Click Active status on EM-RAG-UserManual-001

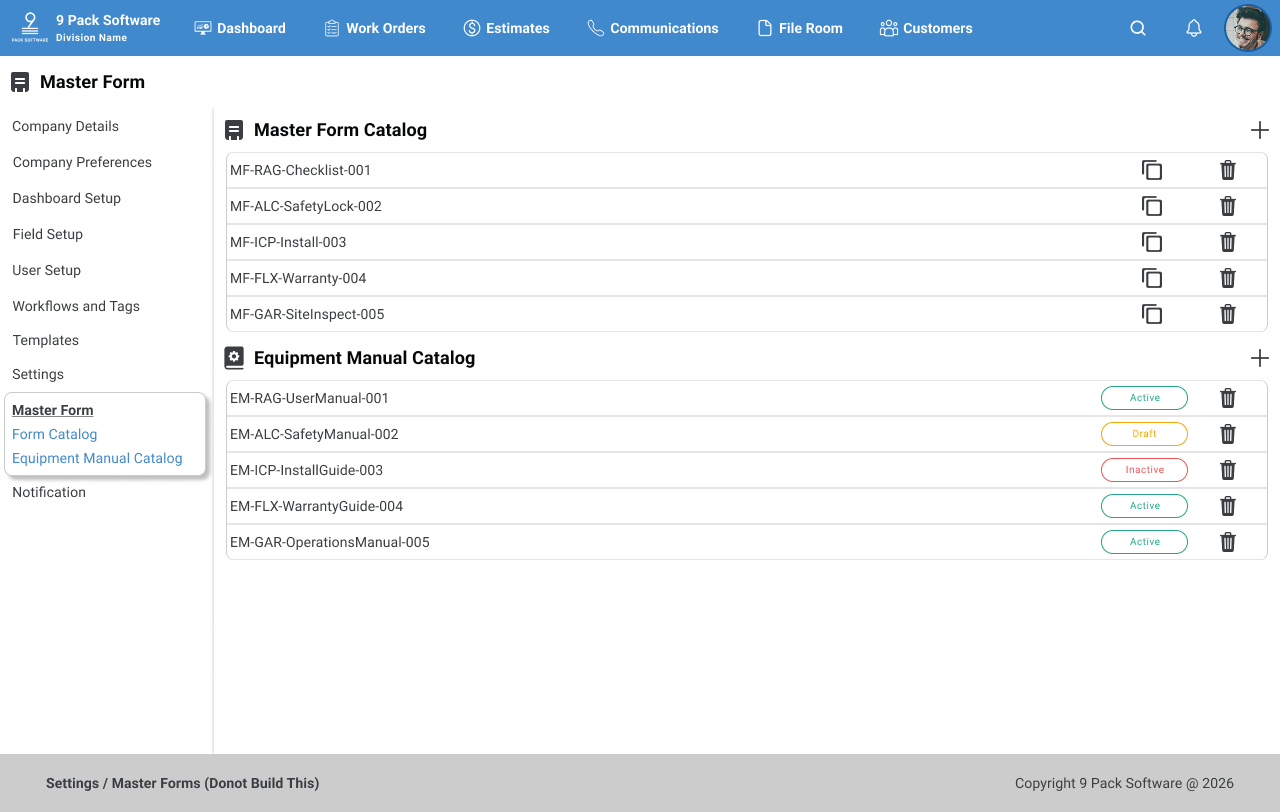[x=1144, y=398]
